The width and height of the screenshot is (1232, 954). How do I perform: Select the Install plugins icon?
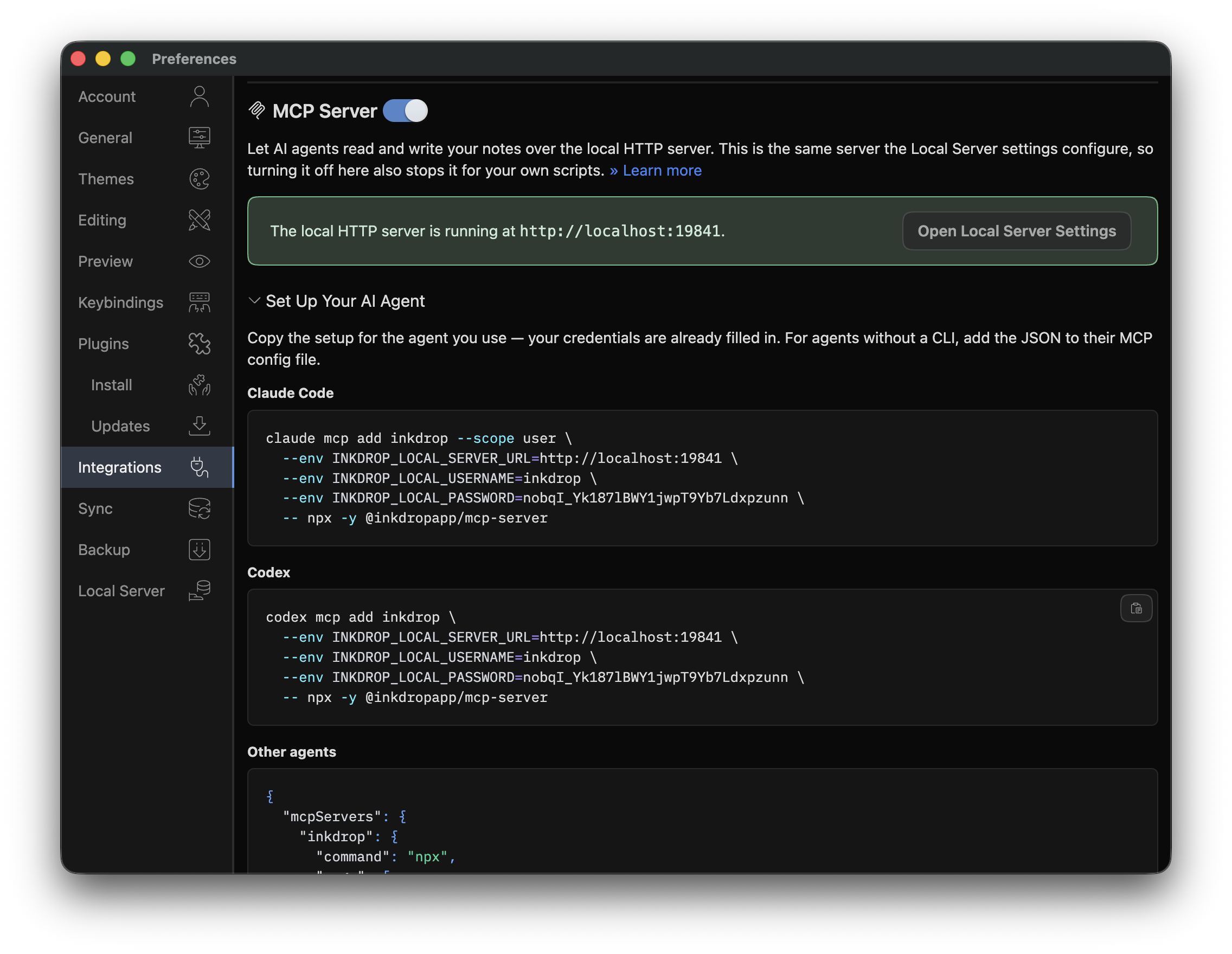pos(199,384)
